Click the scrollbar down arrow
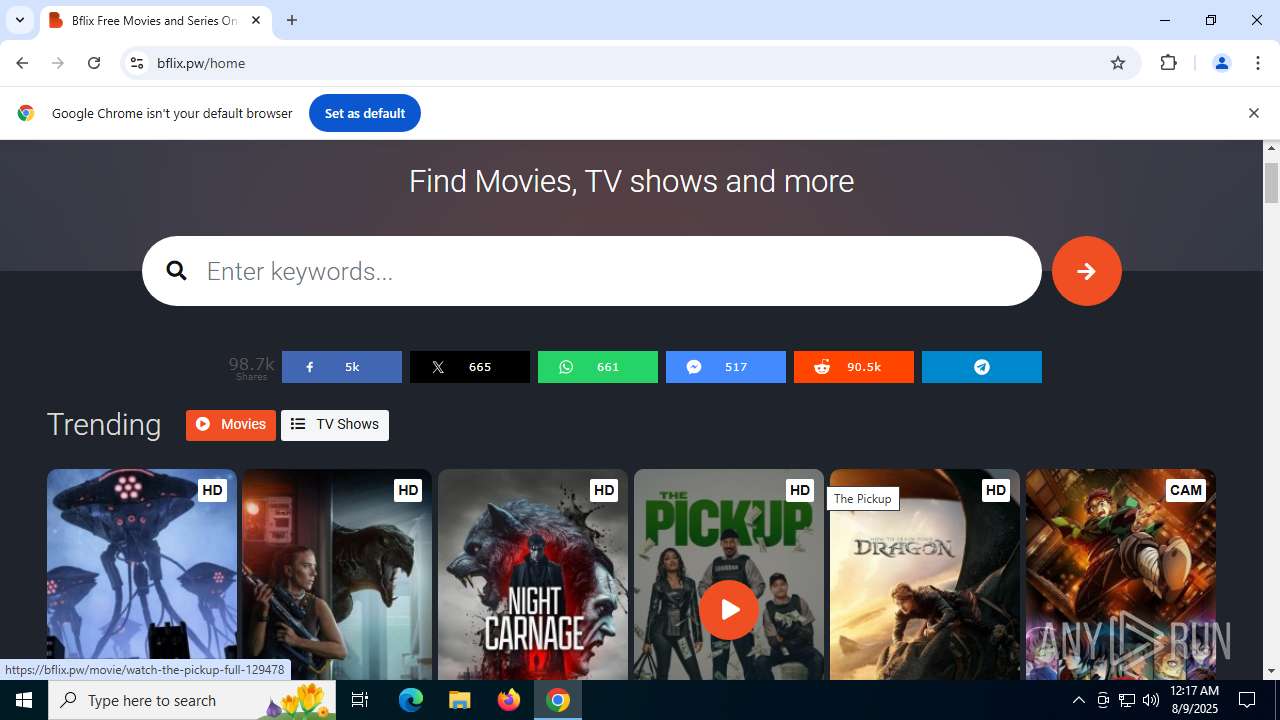Image resolution: width=1280 pixels, height=720 pixels. pos(1272,671)
